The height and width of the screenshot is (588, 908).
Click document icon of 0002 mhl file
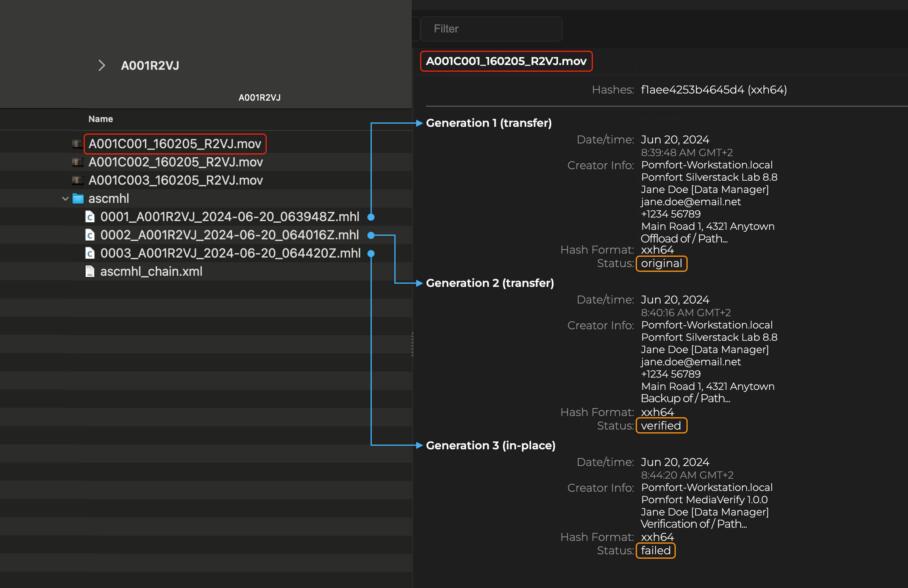tap(90, 235)
